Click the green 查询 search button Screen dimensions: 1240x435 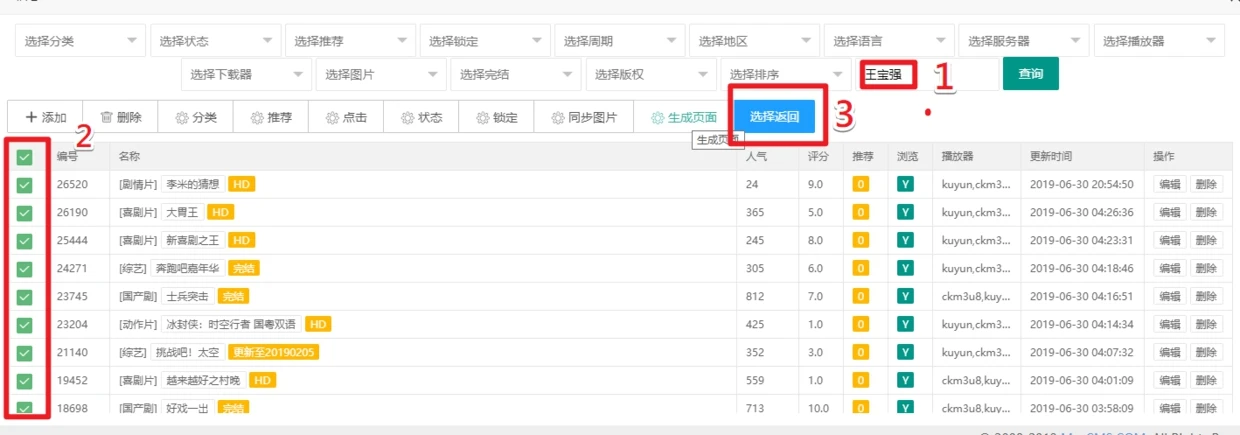tap(1030, 74)
